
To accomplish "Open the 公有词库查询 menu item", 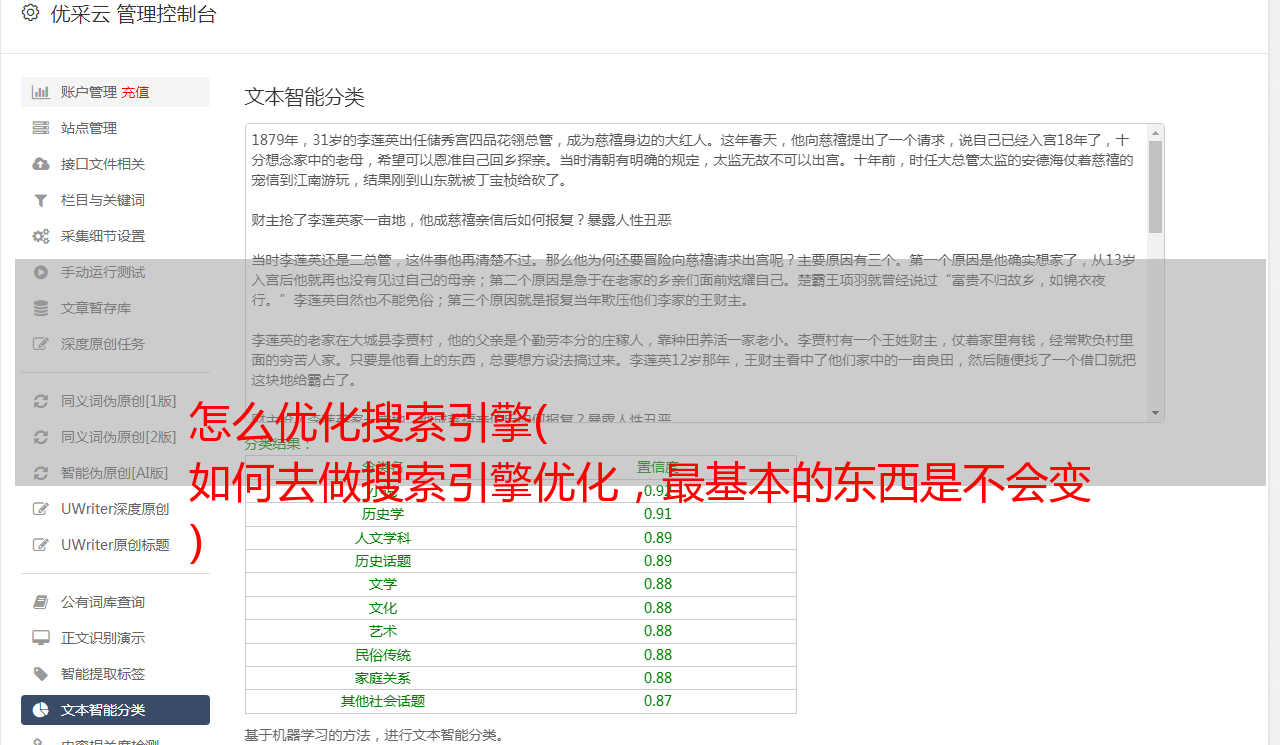I will 115,602.
